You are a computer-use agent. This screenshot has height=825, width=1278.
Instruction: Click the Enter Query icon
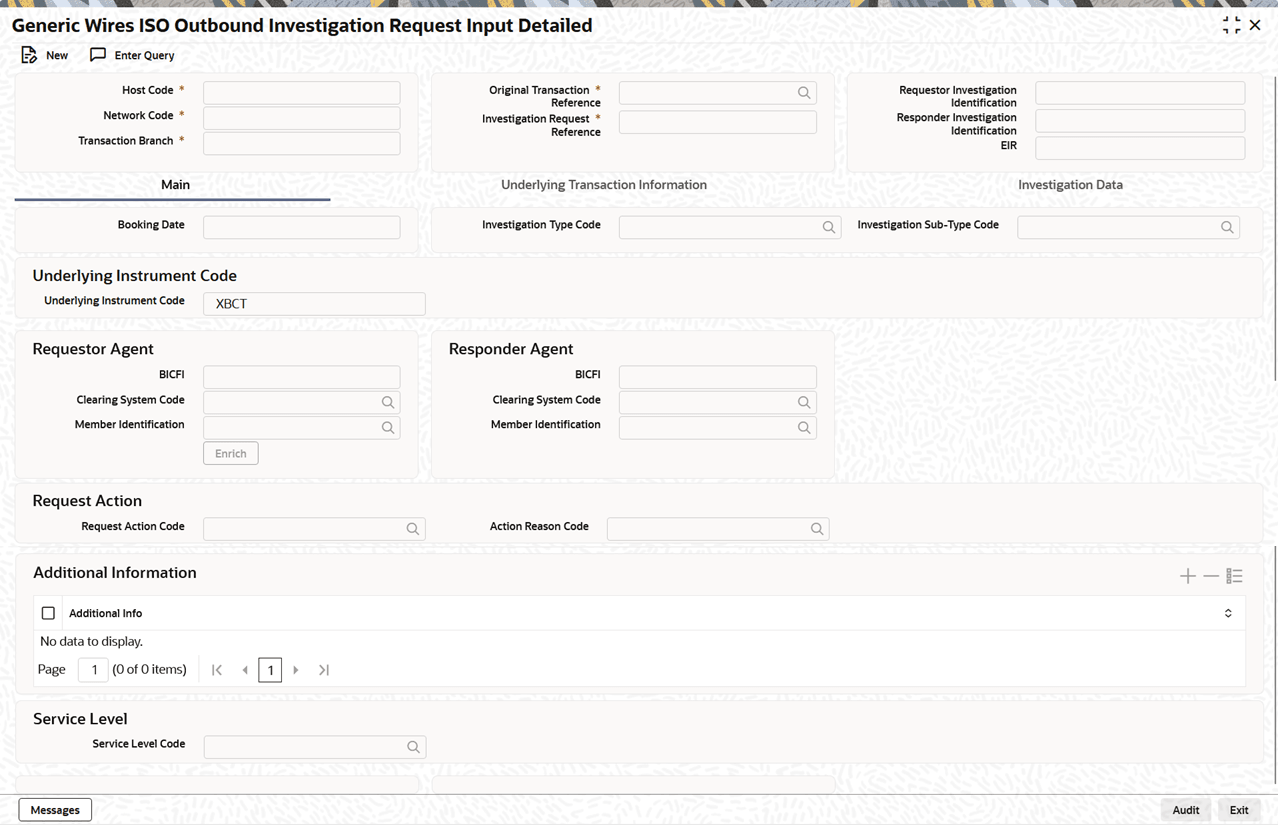point(98,55)
